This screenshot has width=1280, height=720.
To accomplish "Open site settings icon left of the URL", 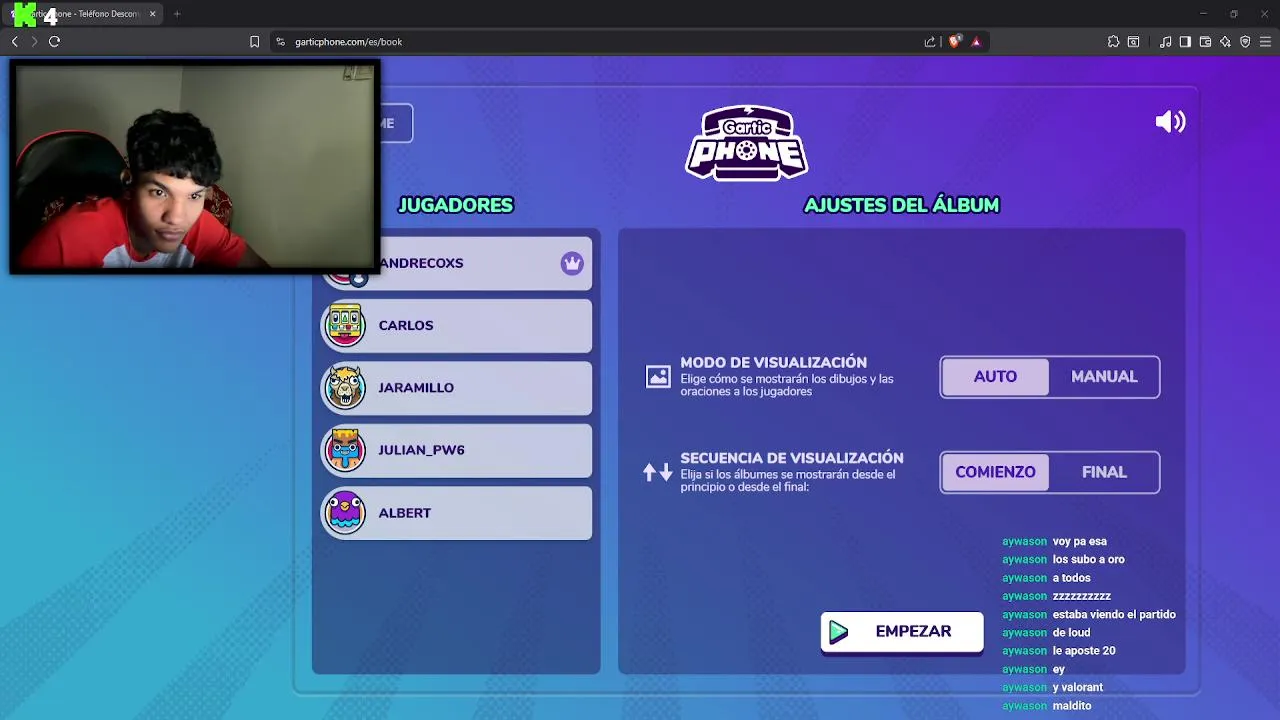I will [280, 42].
